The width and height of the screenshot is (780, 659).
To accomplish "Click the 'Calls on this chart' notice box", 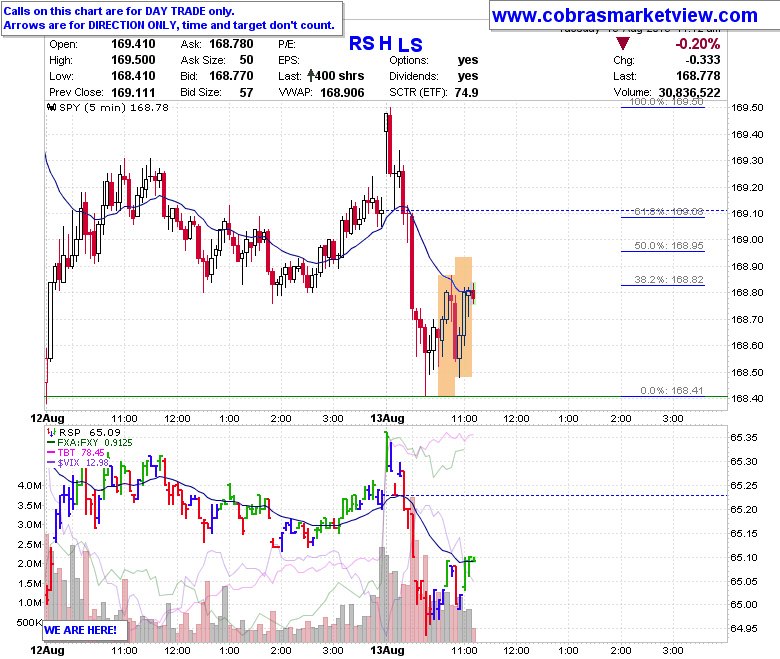I will tap(172, 18).
